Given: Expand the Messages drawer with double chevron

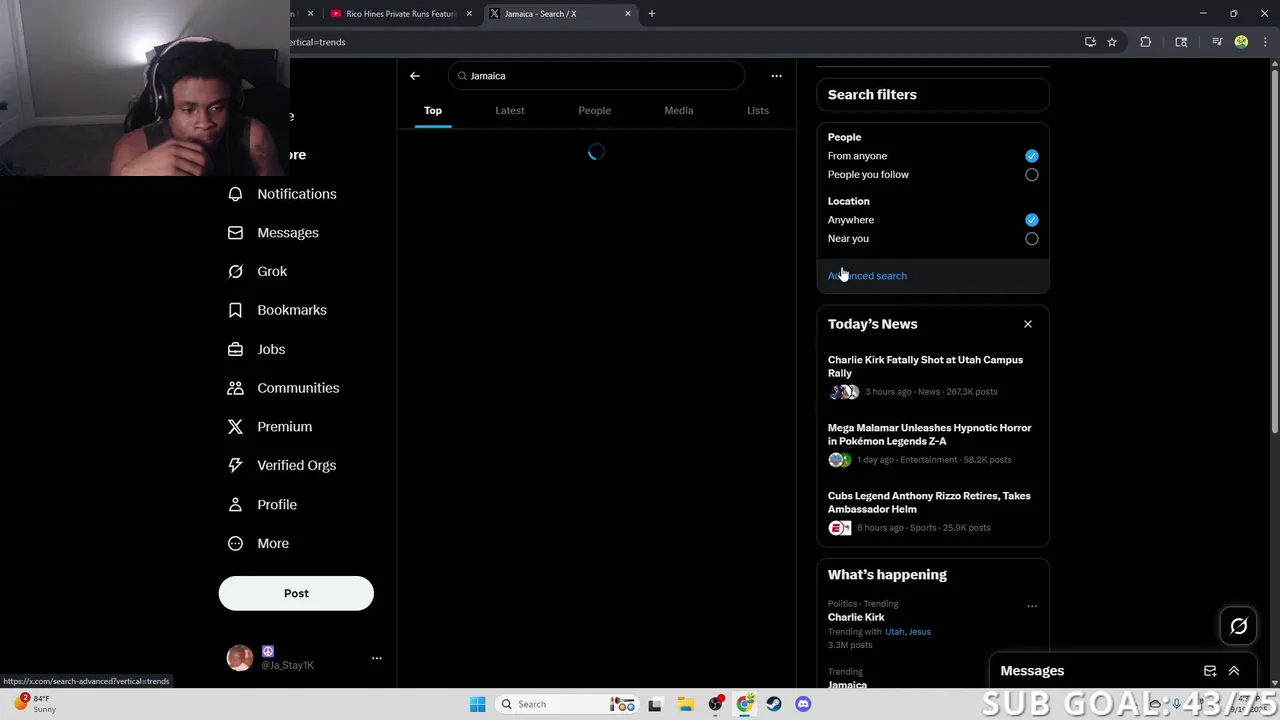Looking at the screenshot, I should tap(1234, 671).
